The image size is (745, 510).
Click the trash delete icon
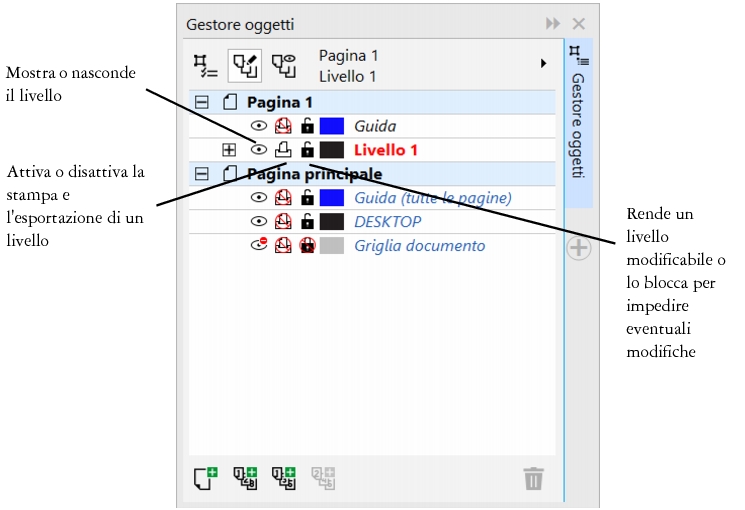[x=534, y=479]
